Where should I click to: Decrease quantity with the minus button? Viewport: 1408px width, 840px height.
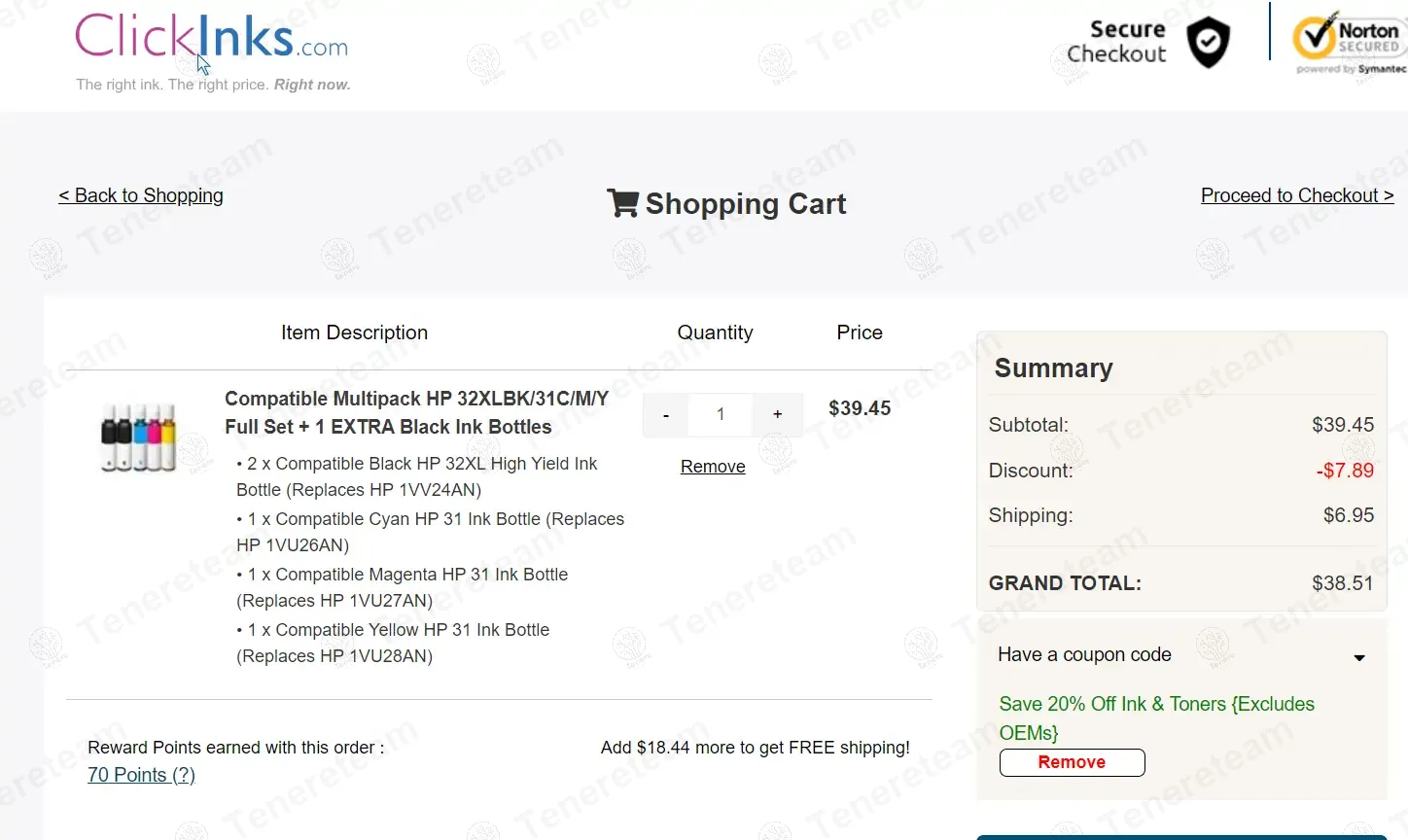coord(666,415)
